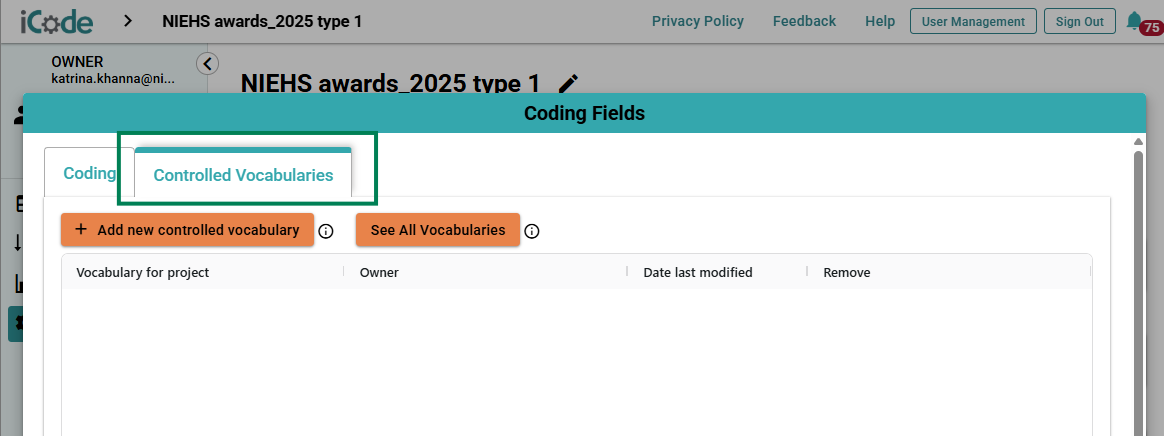Open User Management

973,22
